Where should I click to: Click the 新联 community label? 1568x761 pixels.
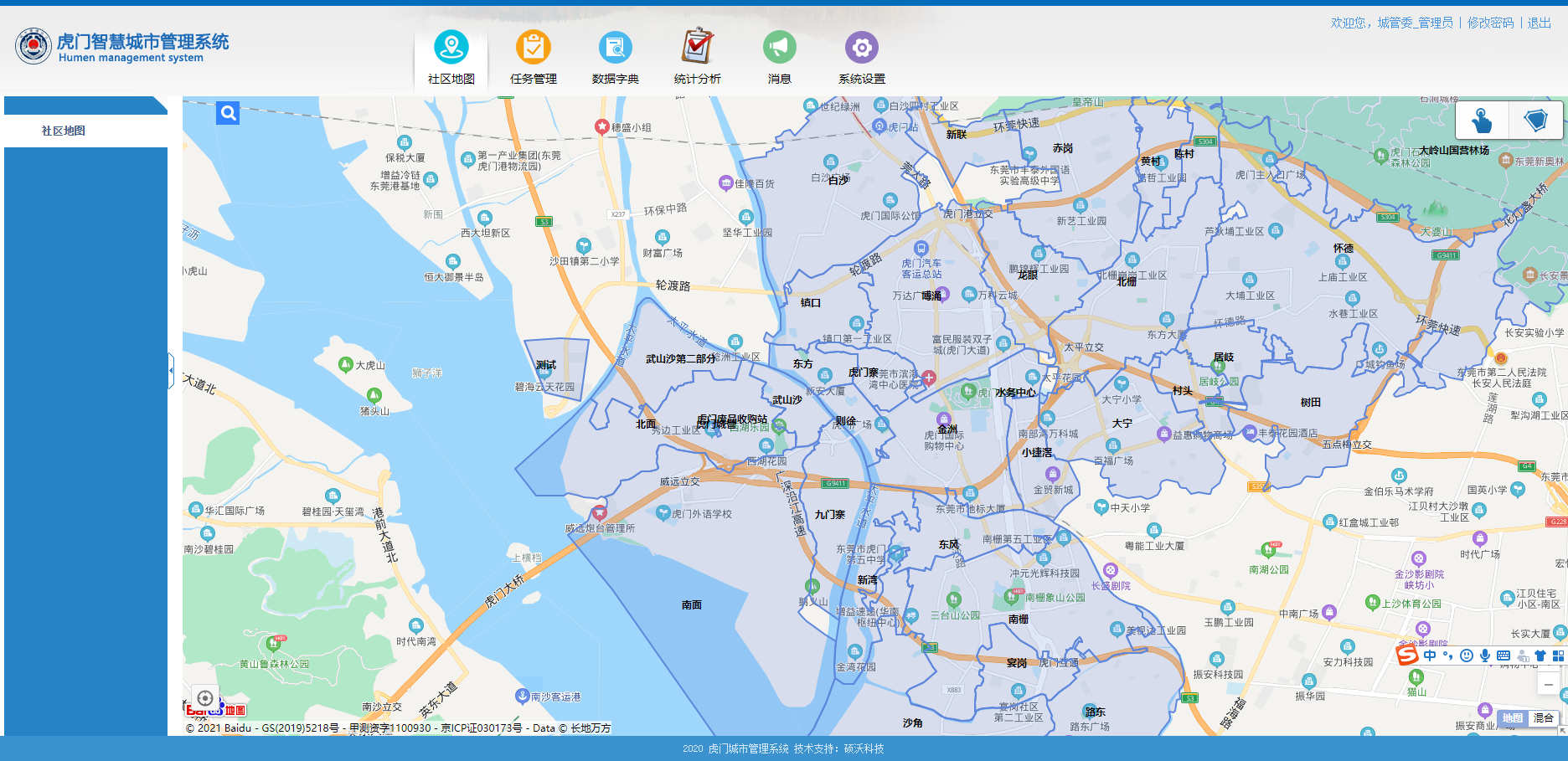click(x=957, y=135)
